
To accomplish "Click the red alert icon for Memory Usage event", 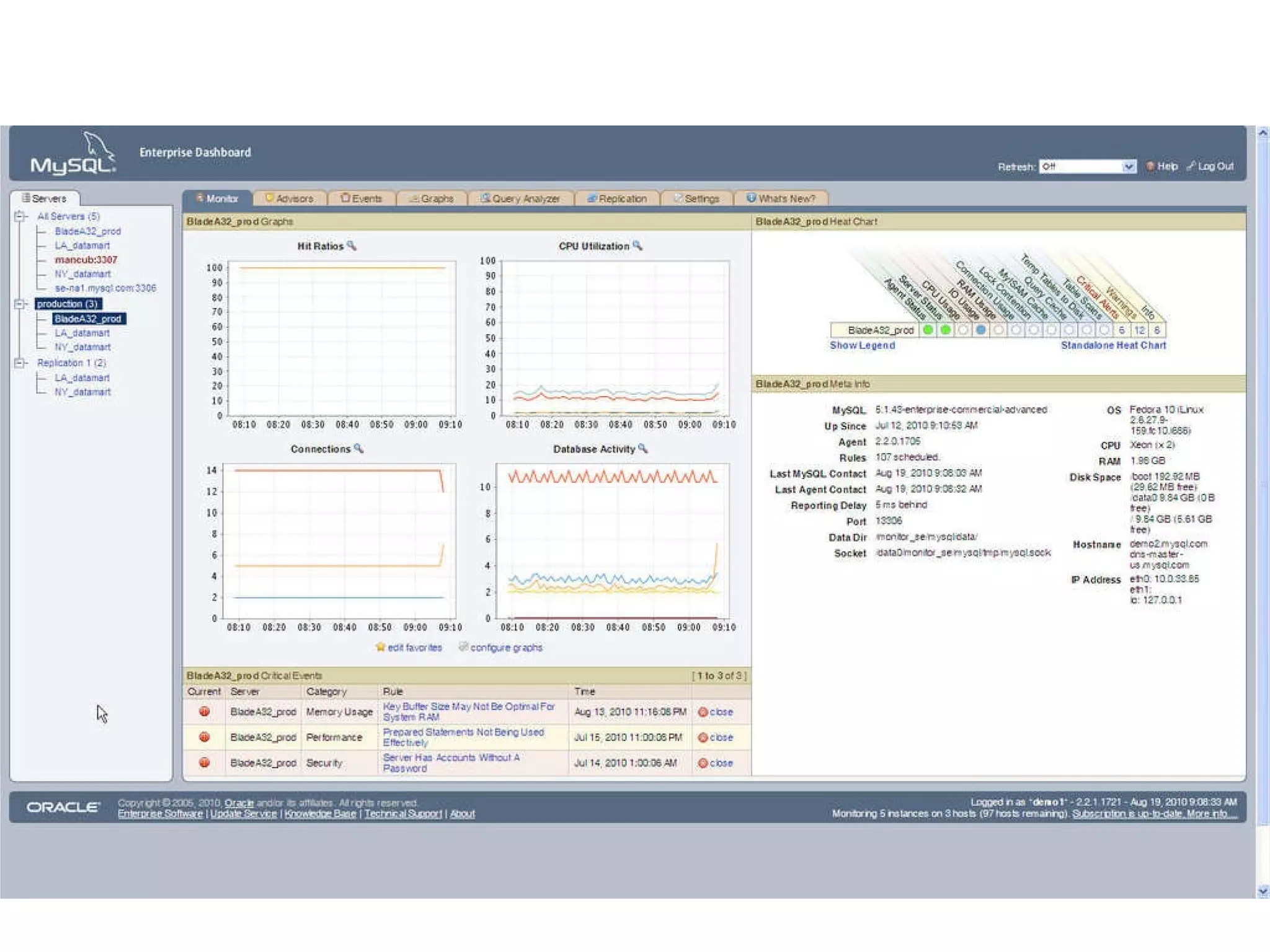I will pyautogui.click(x=204, y=712).
